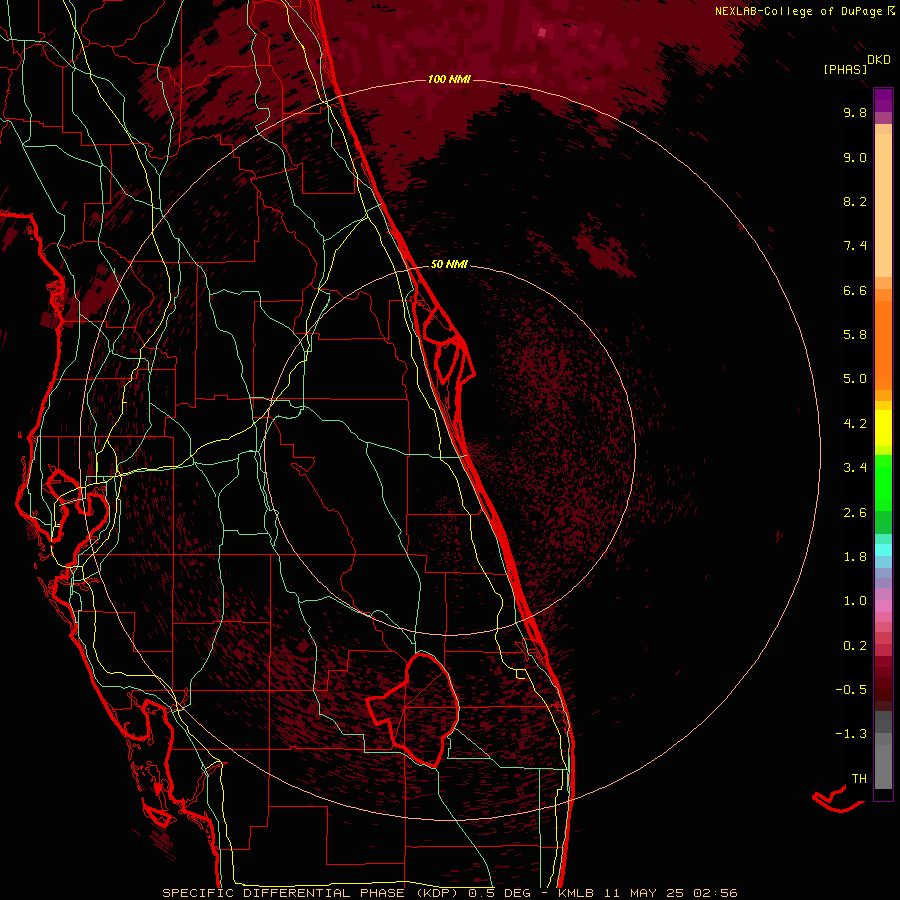900x900 pixels.
Task: Pick the cyan band beside 1.8
Action: point(883,550)
